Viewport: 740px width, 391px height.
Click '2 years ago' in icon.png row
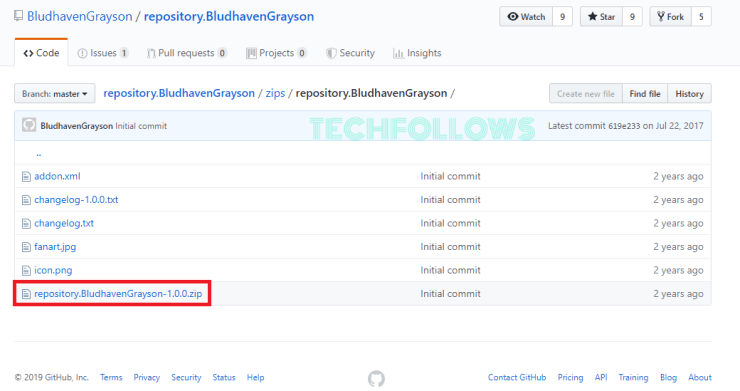point(678,270)
